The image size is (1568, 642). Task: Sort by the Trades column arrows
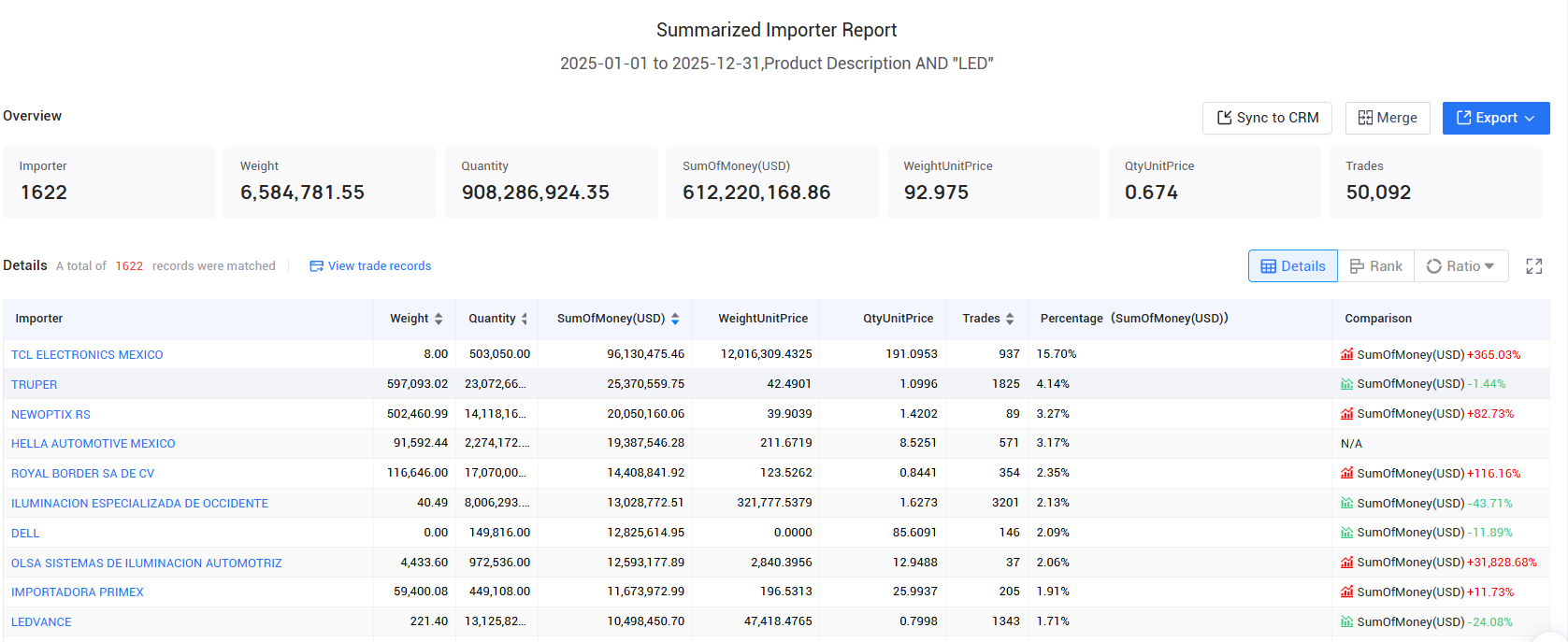(x=1010, y=319)
